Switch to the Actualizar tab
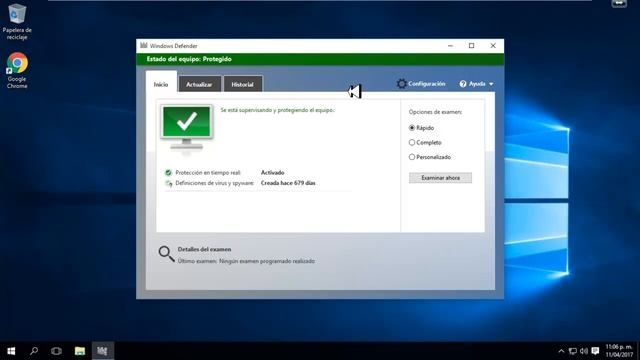 pos(200,84)
